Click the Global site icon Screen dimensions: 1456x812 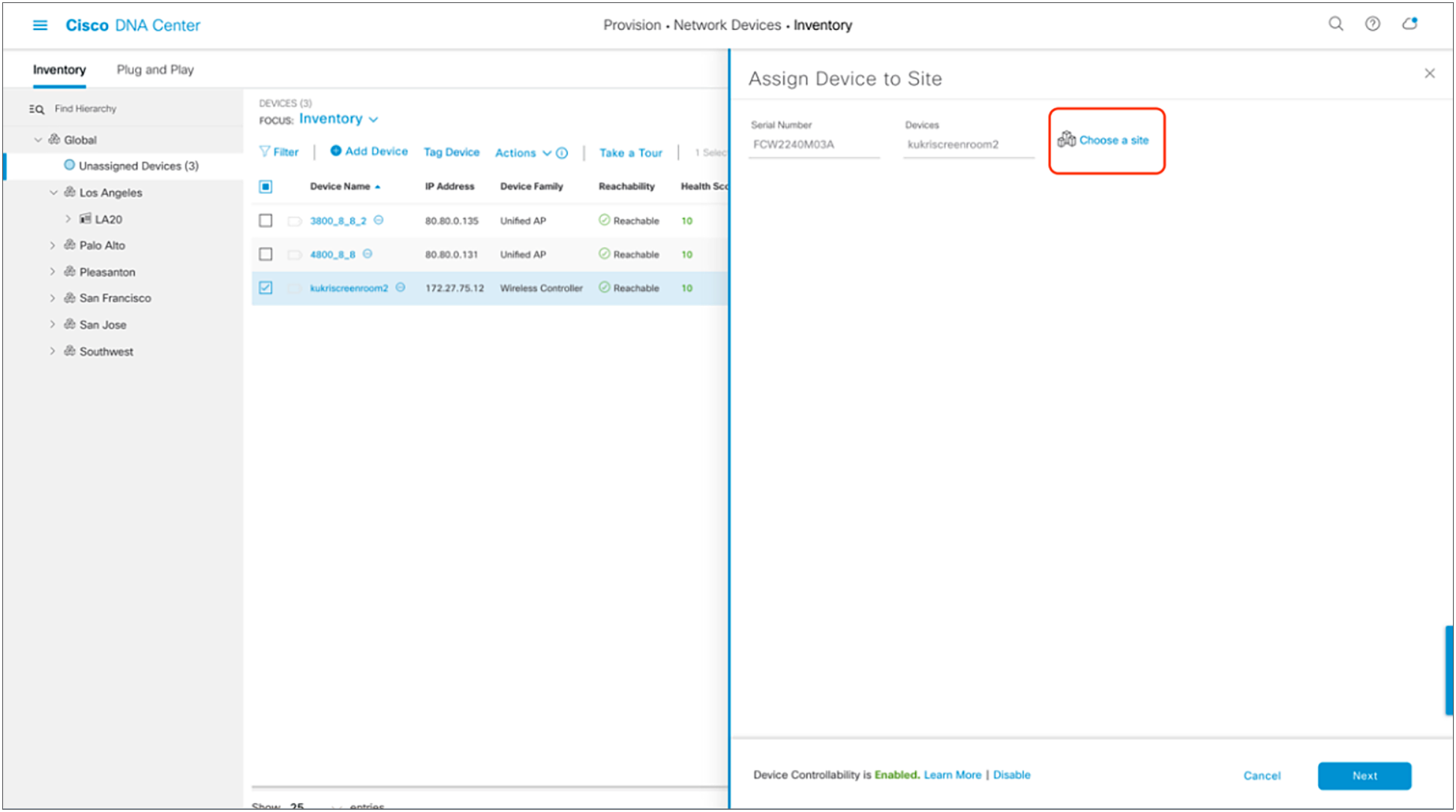point(54,139)
